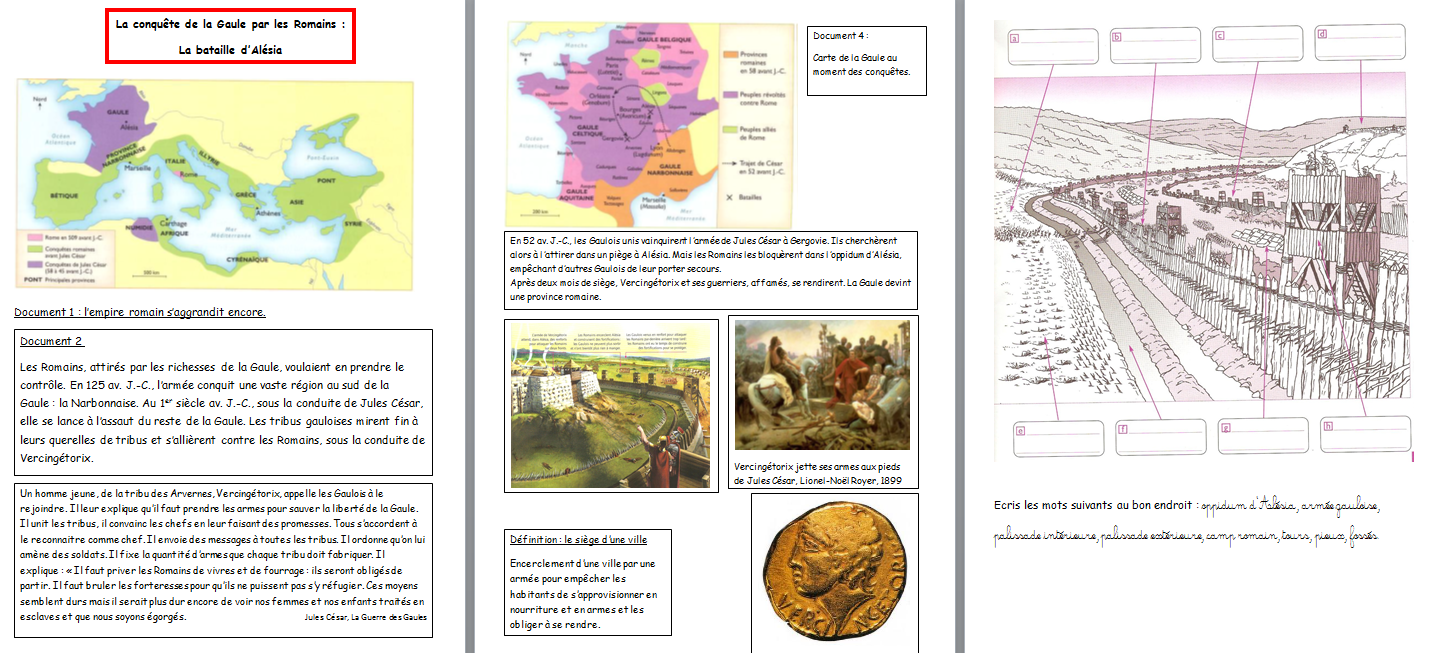Click the answer box labeled e
Viewport: 1431px width, 653px height.
coord(1058,438)
